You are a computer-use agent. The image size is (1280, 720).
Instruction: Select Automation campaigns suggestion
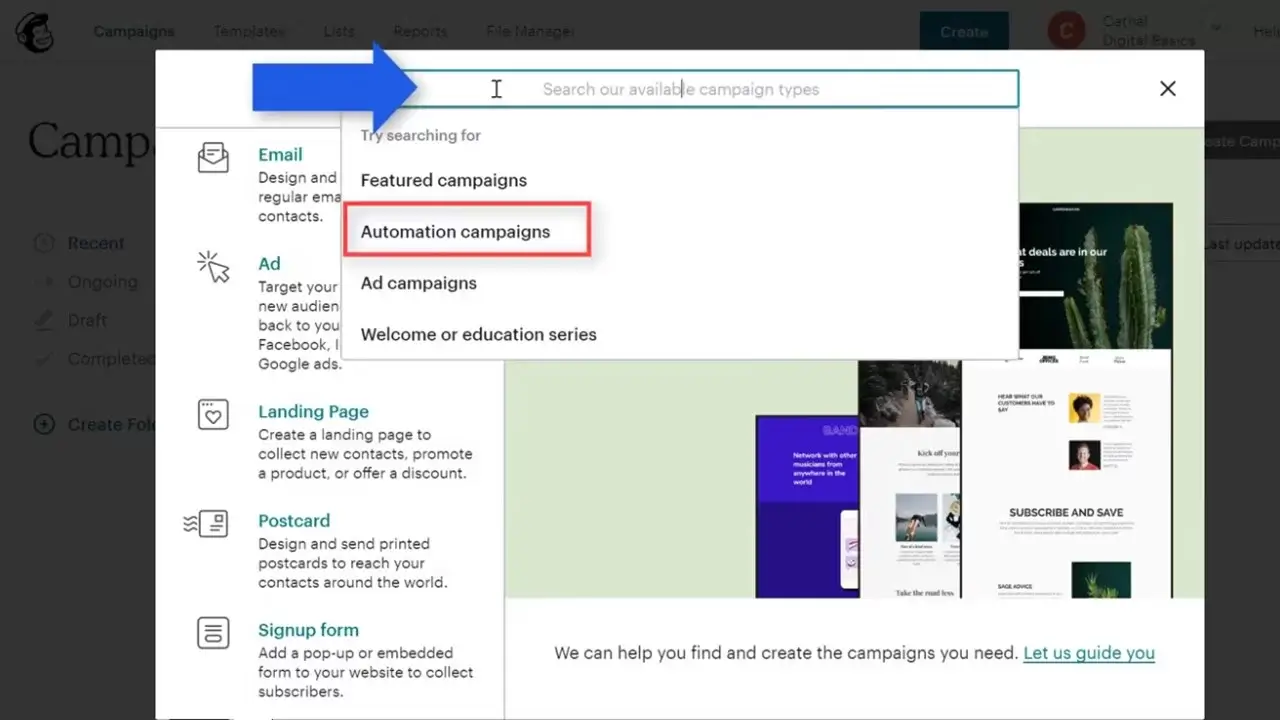(x=455, y=231)
